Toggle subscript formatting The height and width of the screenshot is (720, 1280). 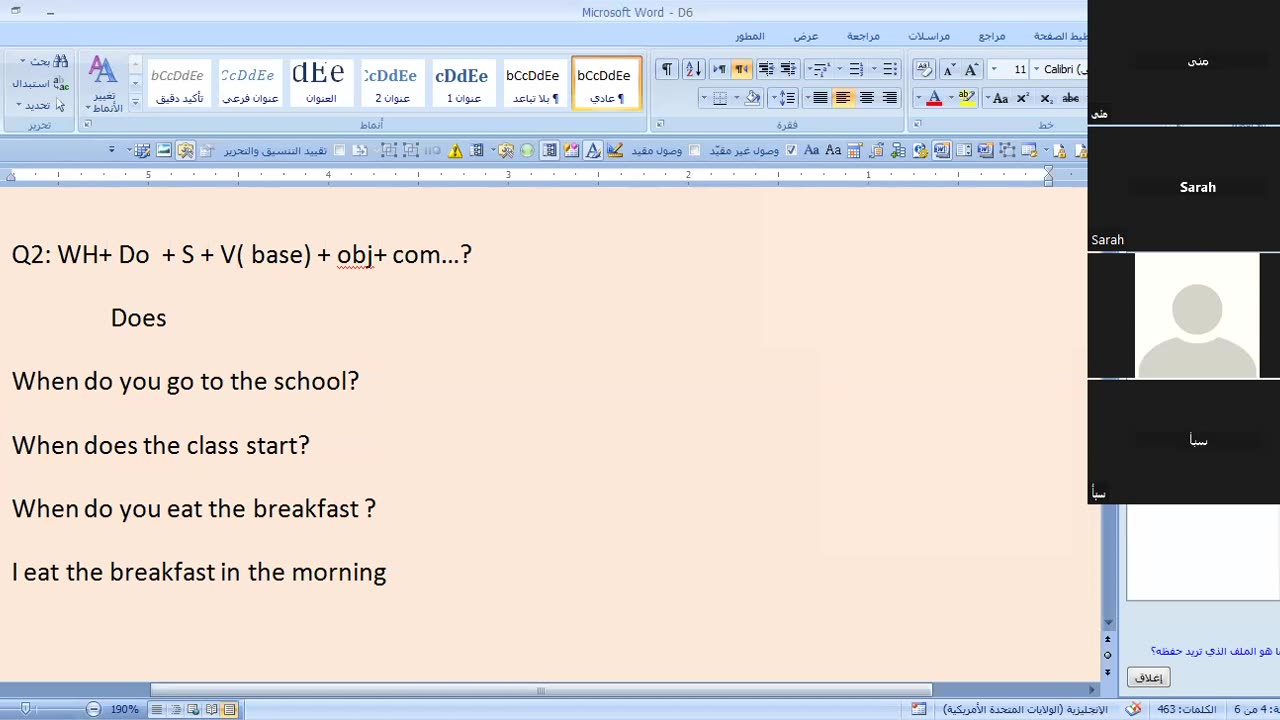1046,98
